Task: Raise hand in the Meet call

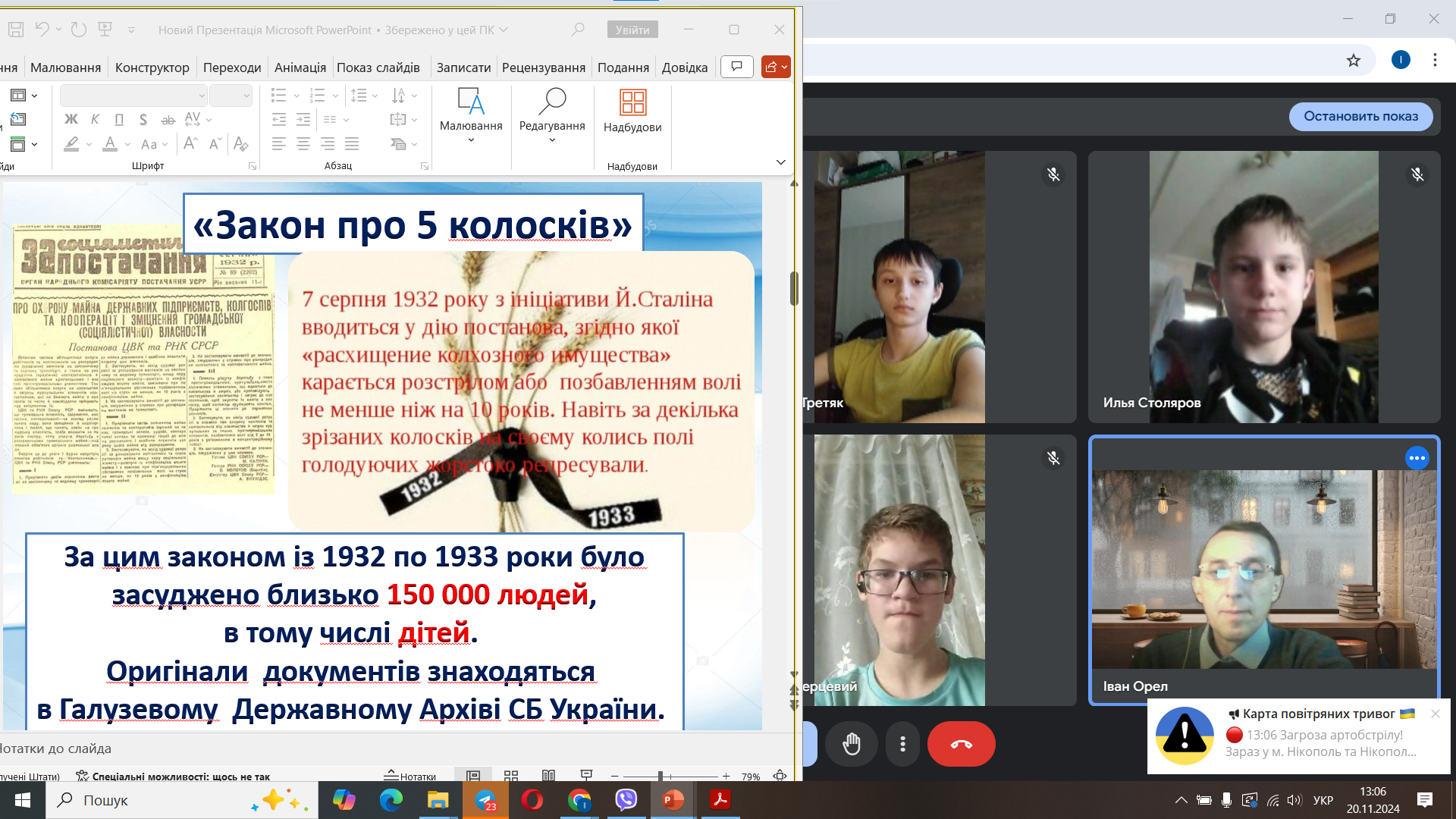Action: [852, 744]
